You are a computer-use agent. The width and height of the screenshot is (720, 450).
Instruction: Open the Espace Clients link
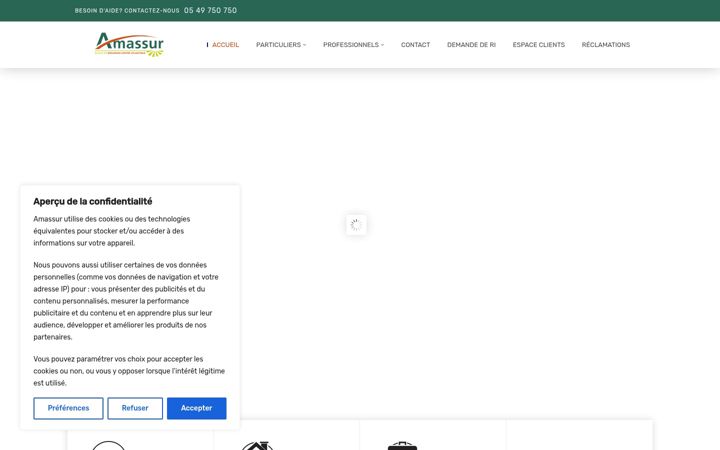point(539,45)
